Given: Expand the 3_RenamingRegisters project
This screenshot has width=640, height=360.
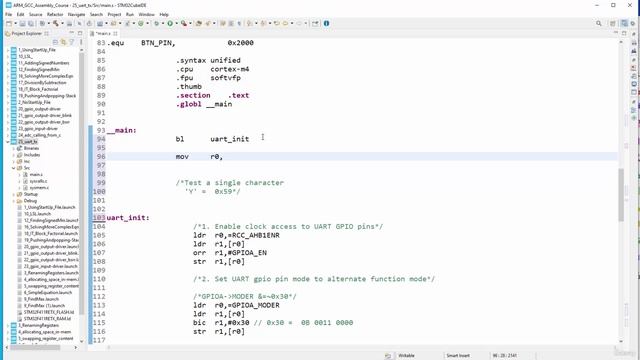Looking at the screenshot, I should tap(8, 325).
